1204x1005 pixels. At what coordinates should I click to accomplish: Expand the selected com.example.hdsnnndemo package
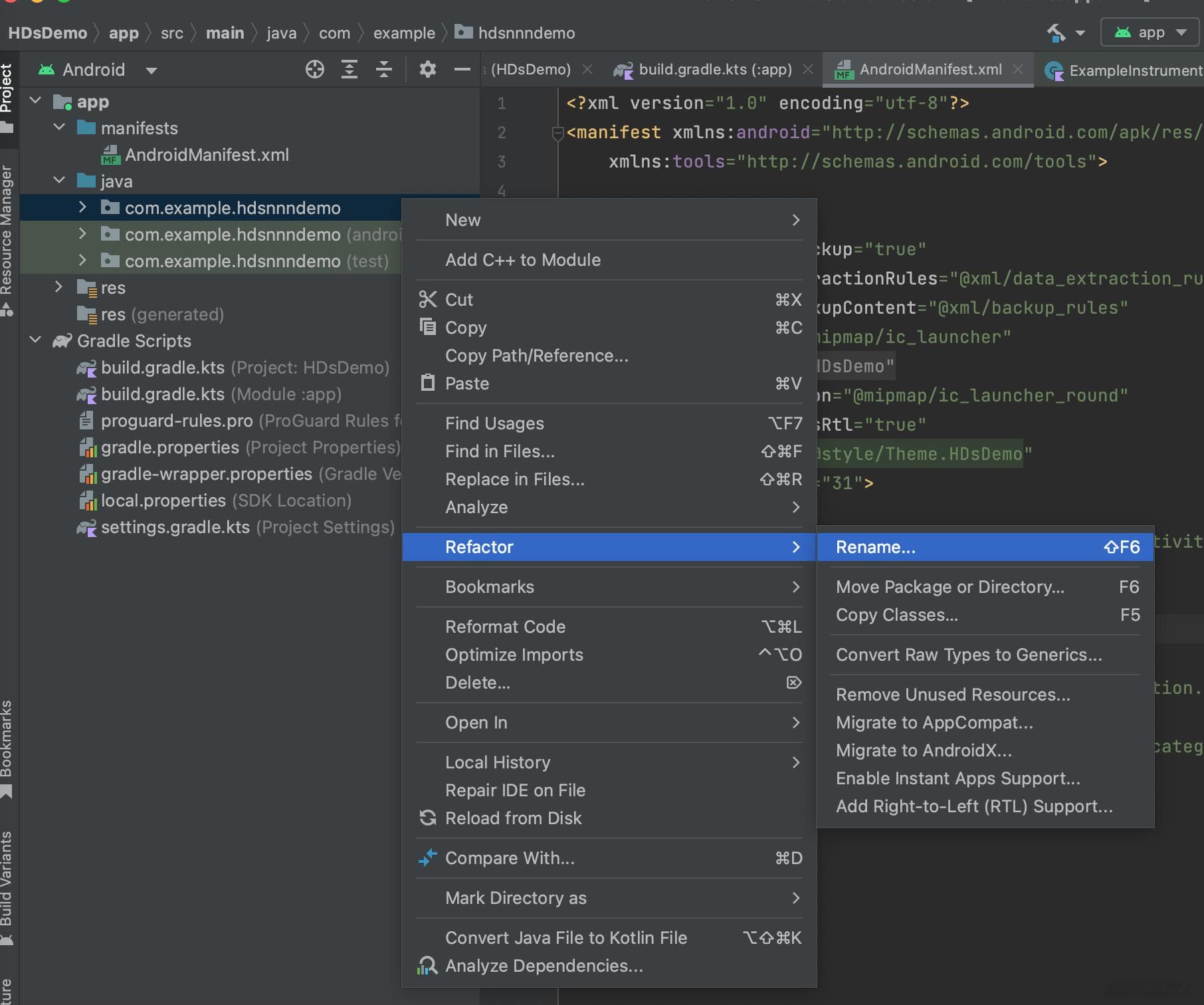82,207
